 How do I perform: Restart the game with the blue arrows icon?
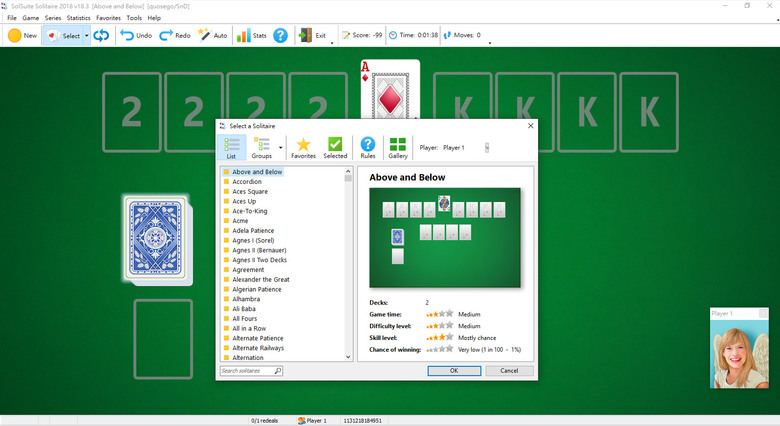point(101,35)
